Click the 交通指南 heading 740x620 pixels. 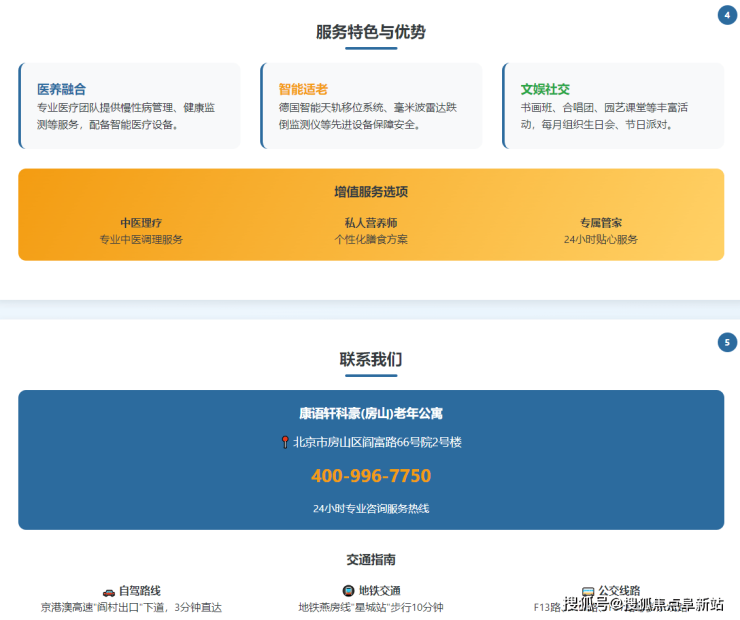[371, 560]
